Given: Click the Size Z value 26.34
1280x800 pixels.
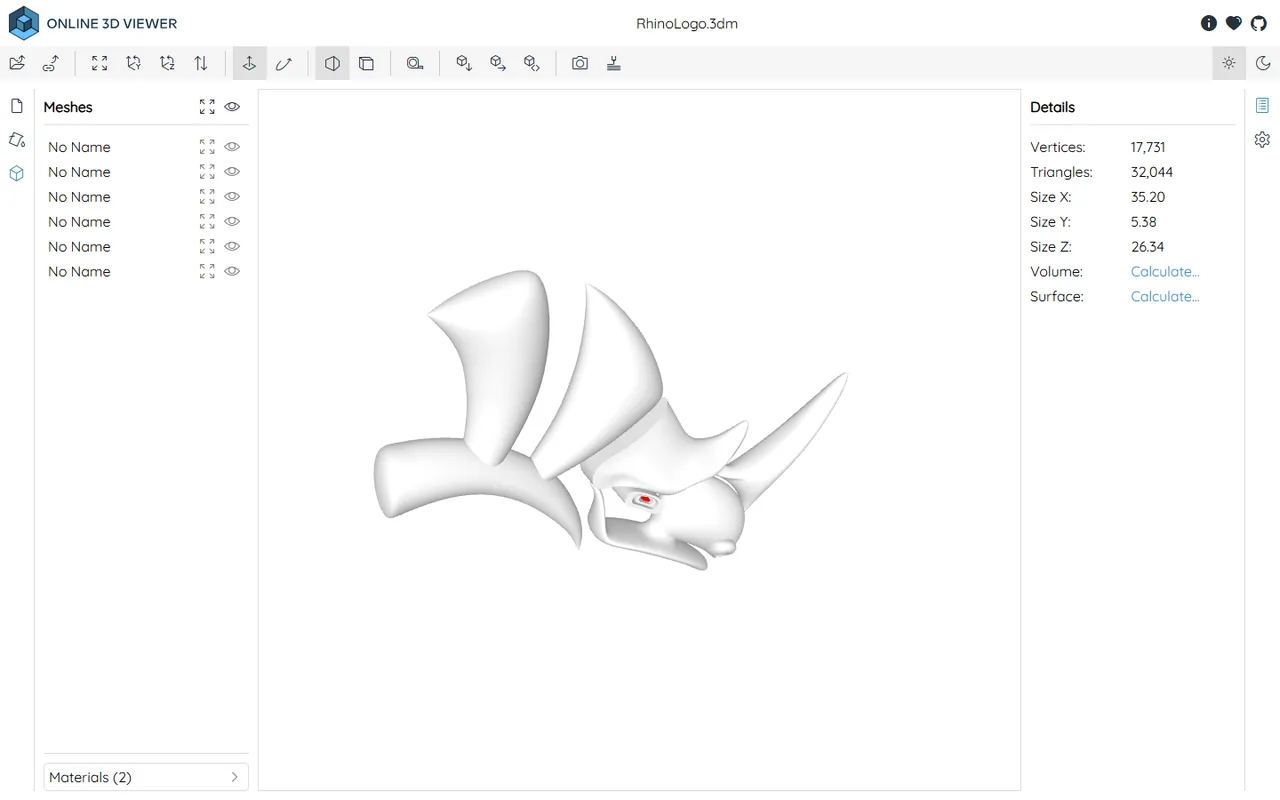Looking at the screenshot, I should tap(1148, 247).
